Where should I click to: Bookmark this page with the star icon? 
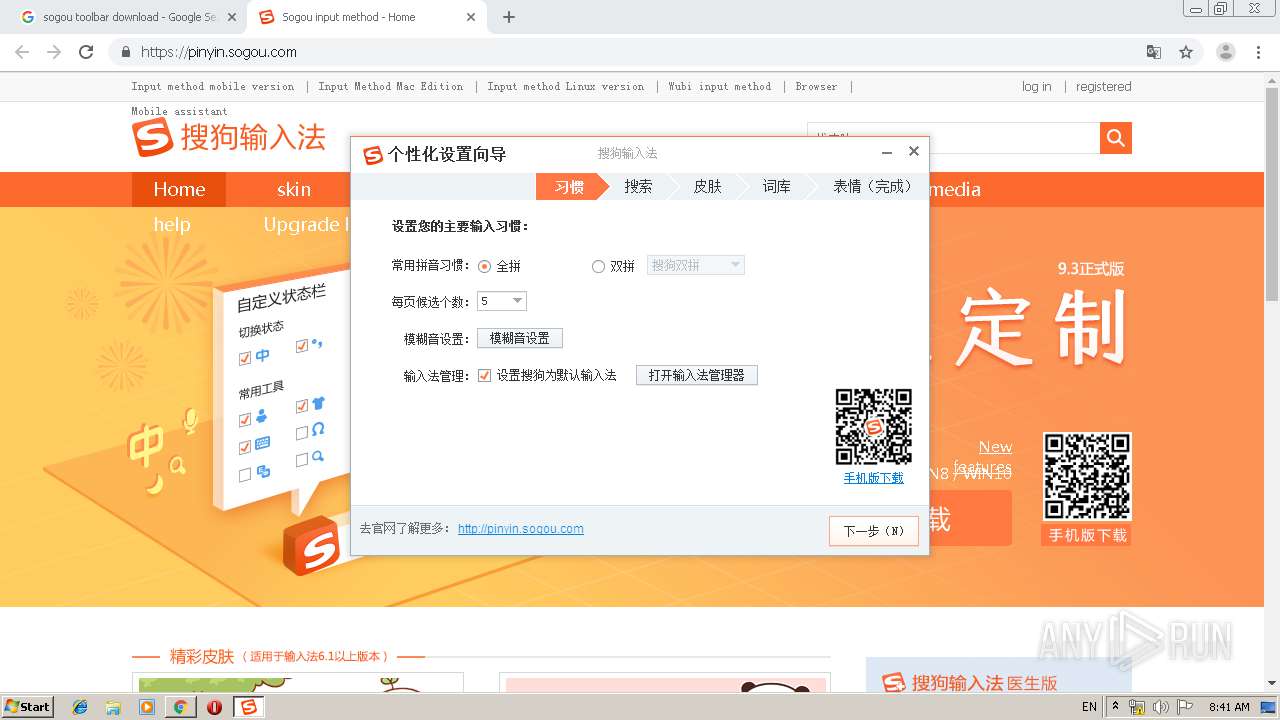click(1186, 52)
